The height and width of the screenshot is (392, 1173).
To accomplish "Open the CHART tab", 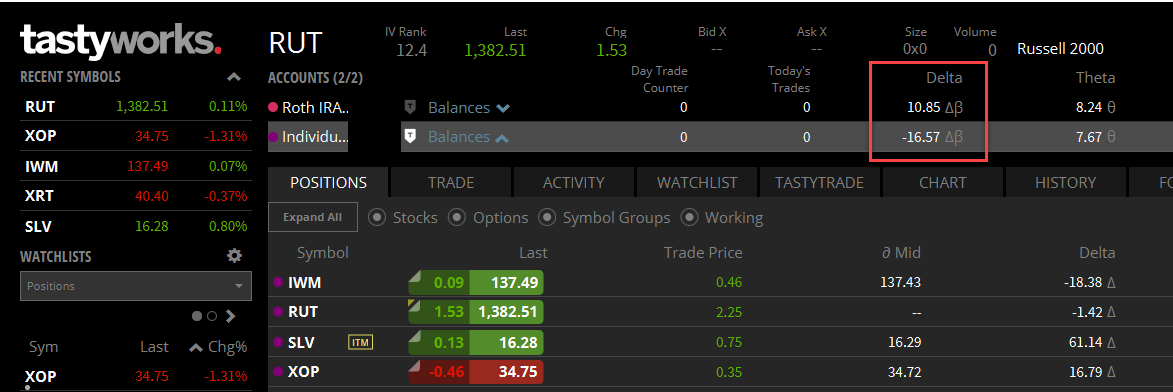I will point(943,183).
